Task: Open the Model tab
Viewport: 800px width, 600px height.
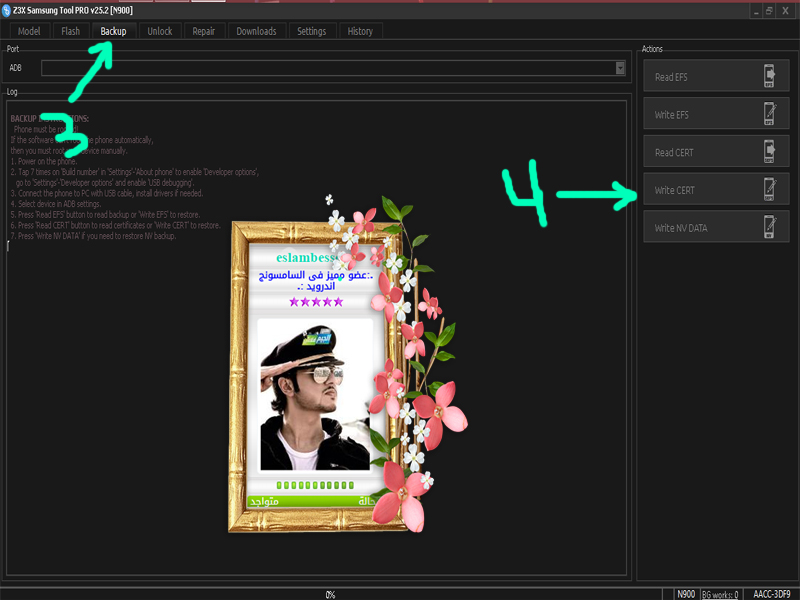Action: [29, 31]
